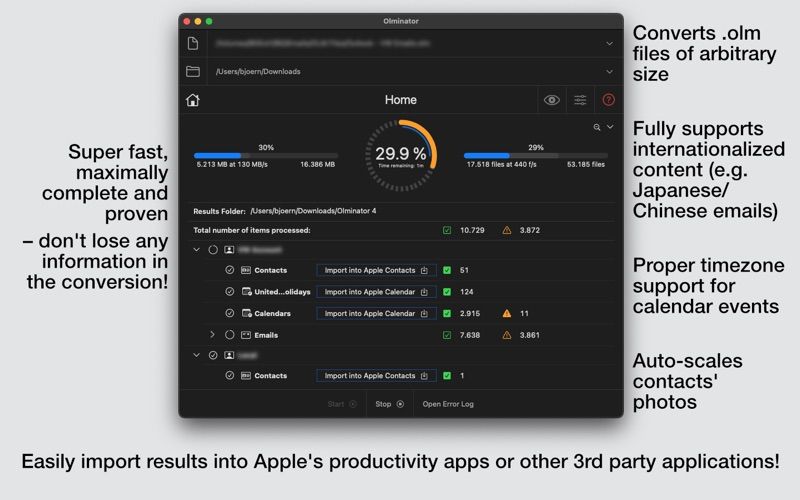Click green check next to 7.638
The height and width of the screenshot is (500, 800).
coord(447,335)
